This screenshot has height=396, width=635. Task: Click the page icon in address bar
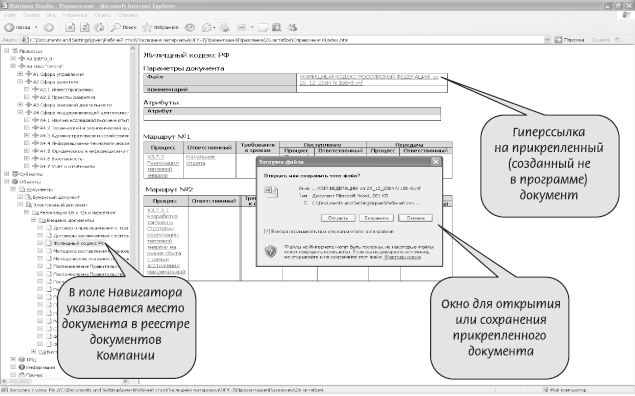(25, 40)
